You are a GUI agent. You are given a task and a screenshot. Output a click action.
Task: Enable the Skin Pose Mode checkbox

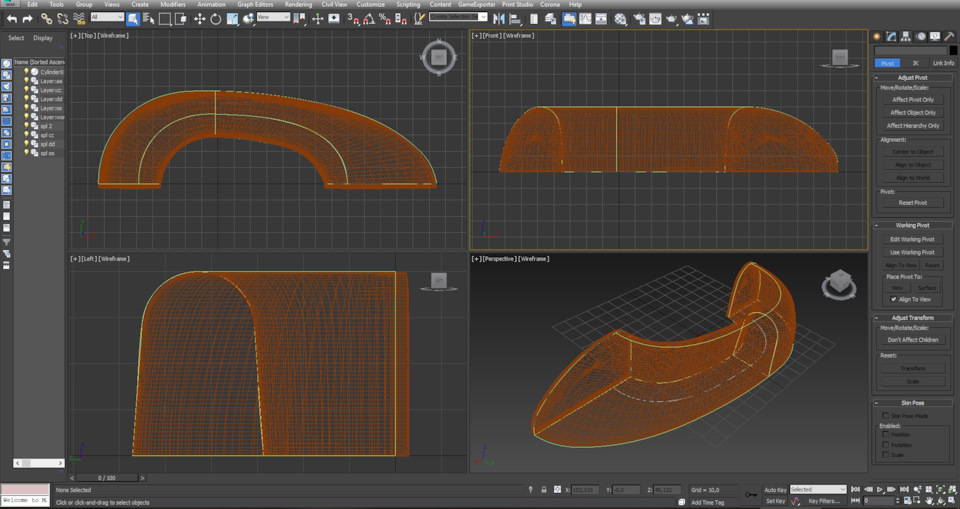(885, 415)
